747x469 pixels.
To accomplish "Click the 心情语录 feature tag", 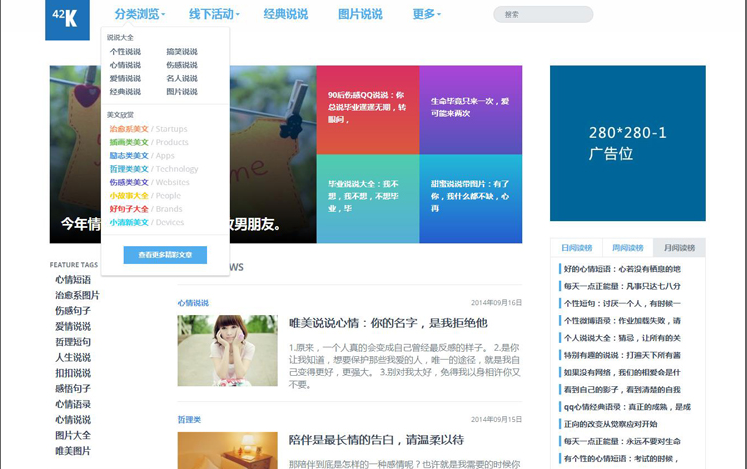I will 73,404.
